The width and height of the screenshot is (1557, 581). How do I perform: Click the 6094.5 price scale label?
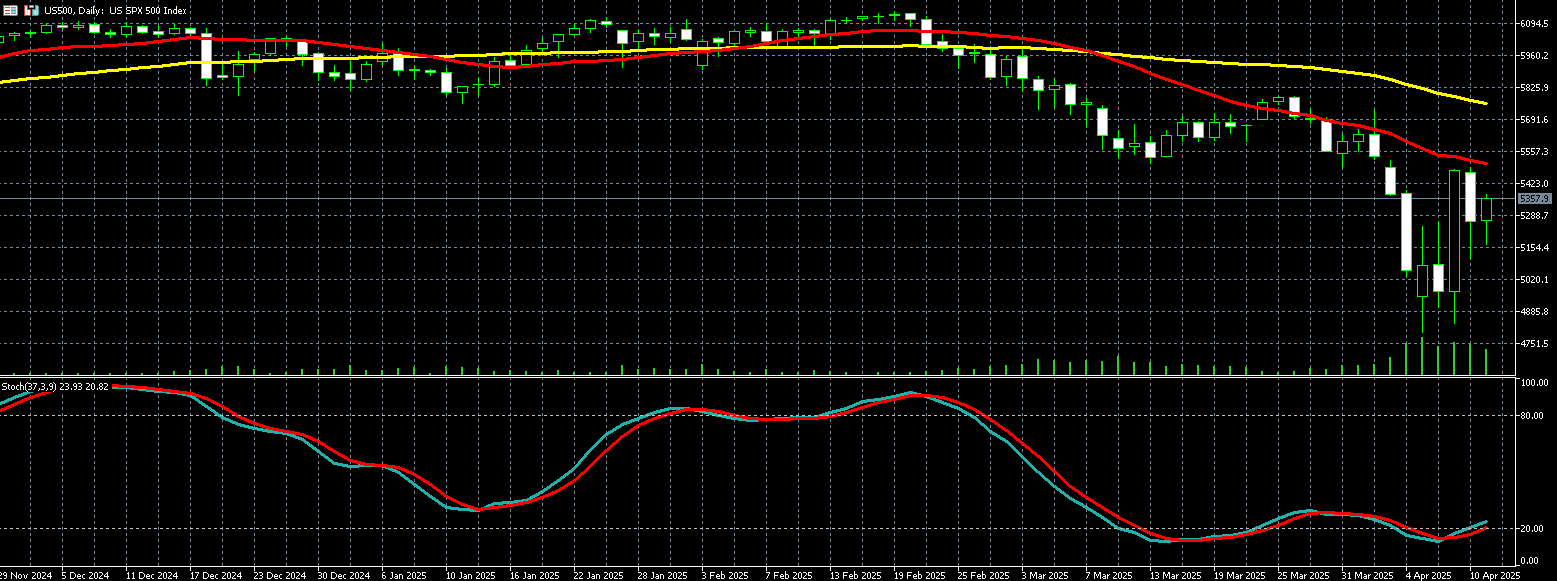(1534, 23)
